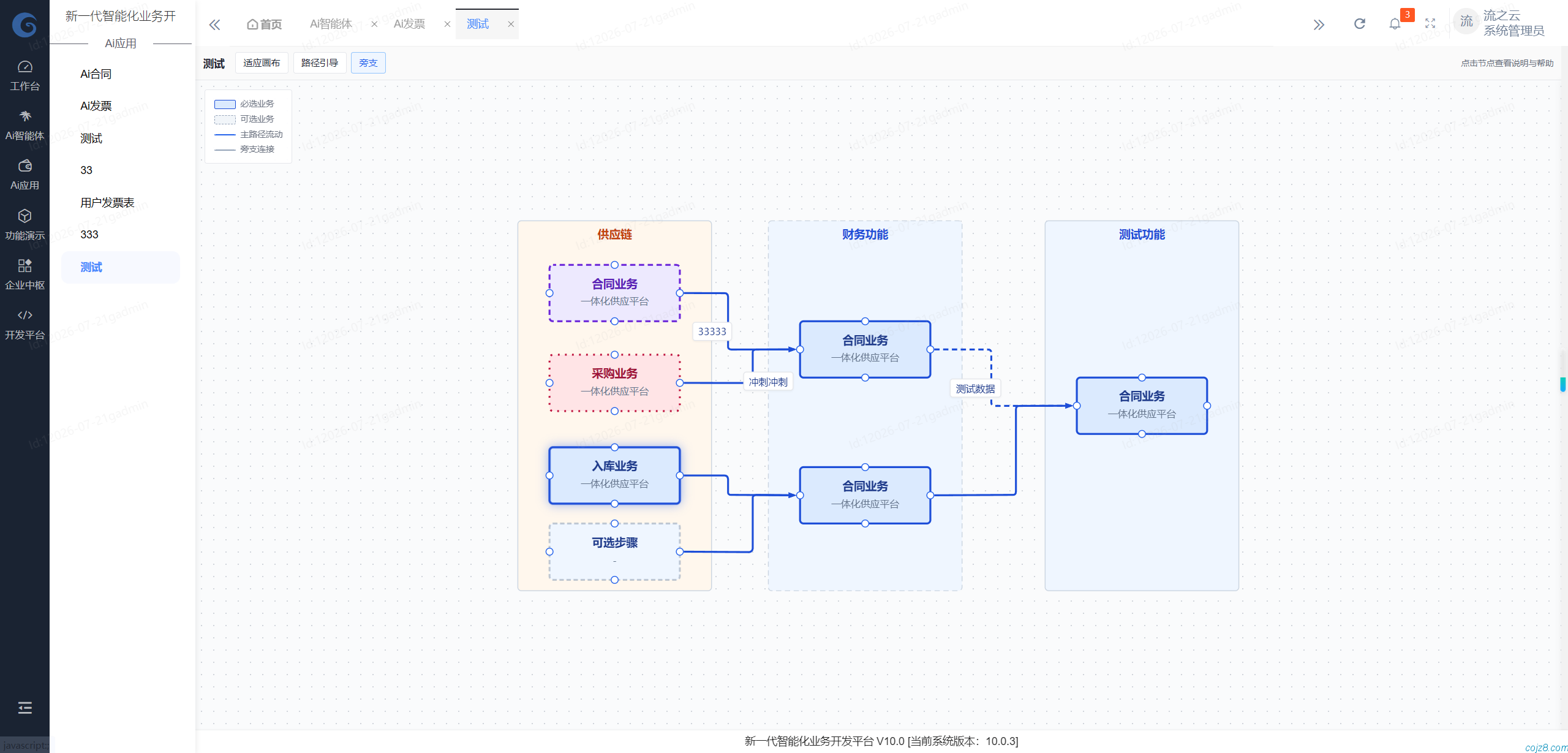Open the 开发平台 code icon
1568x753 pixels.
coord(24,315)
